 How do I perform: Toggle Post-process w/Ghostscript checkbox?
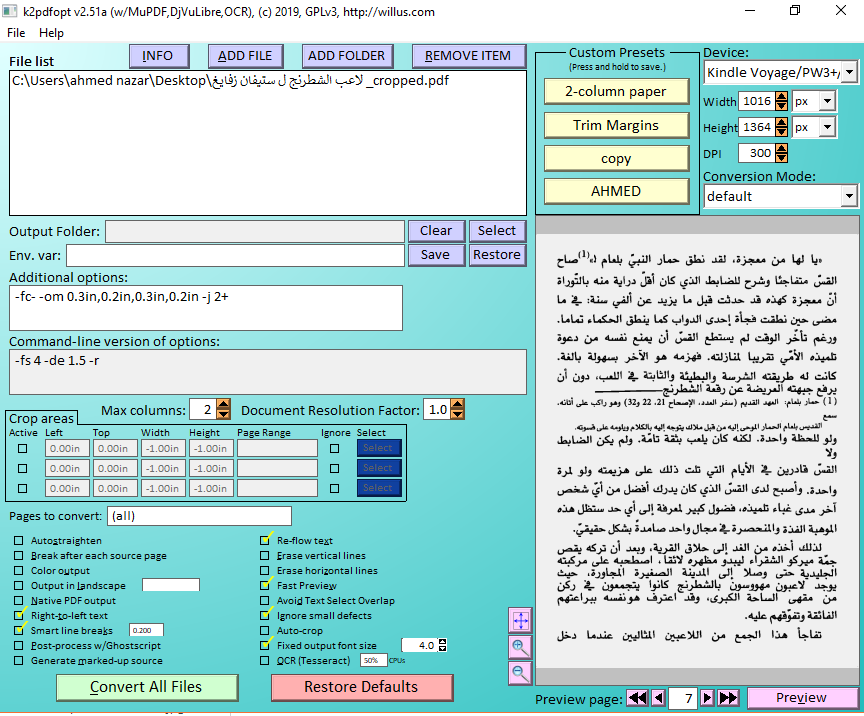(19, 645)
